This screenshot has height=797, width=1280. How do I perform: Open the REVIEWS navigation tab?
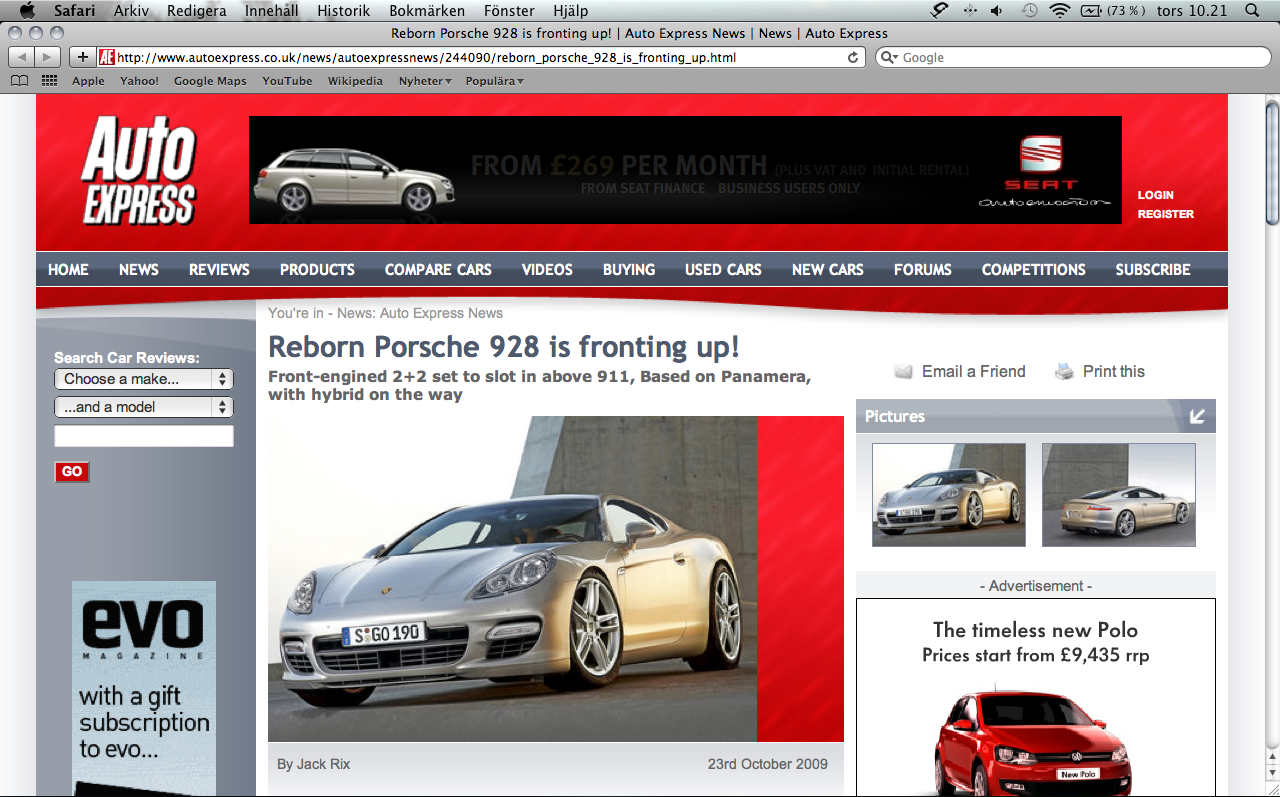pos(219,270)
